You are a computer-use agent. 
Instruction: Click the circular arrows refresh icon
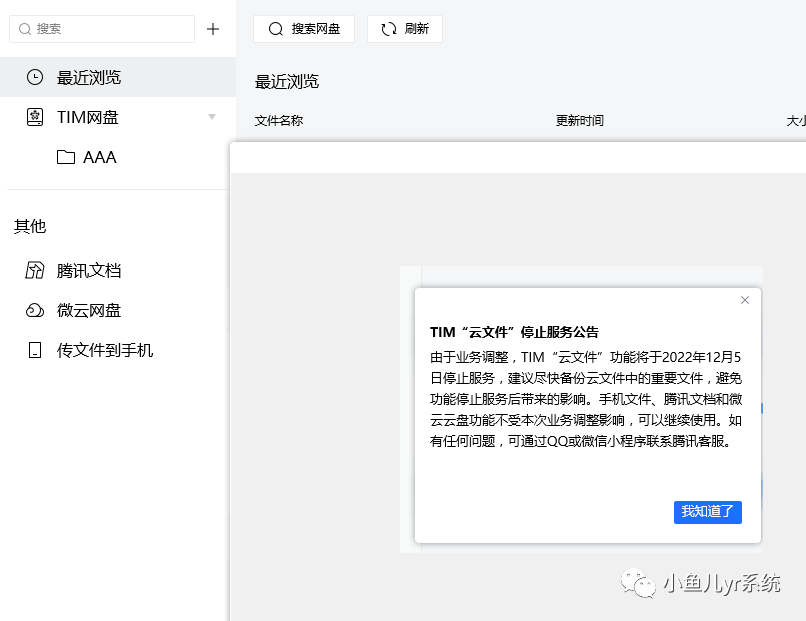pyautogui.click(x=389, y=29)
